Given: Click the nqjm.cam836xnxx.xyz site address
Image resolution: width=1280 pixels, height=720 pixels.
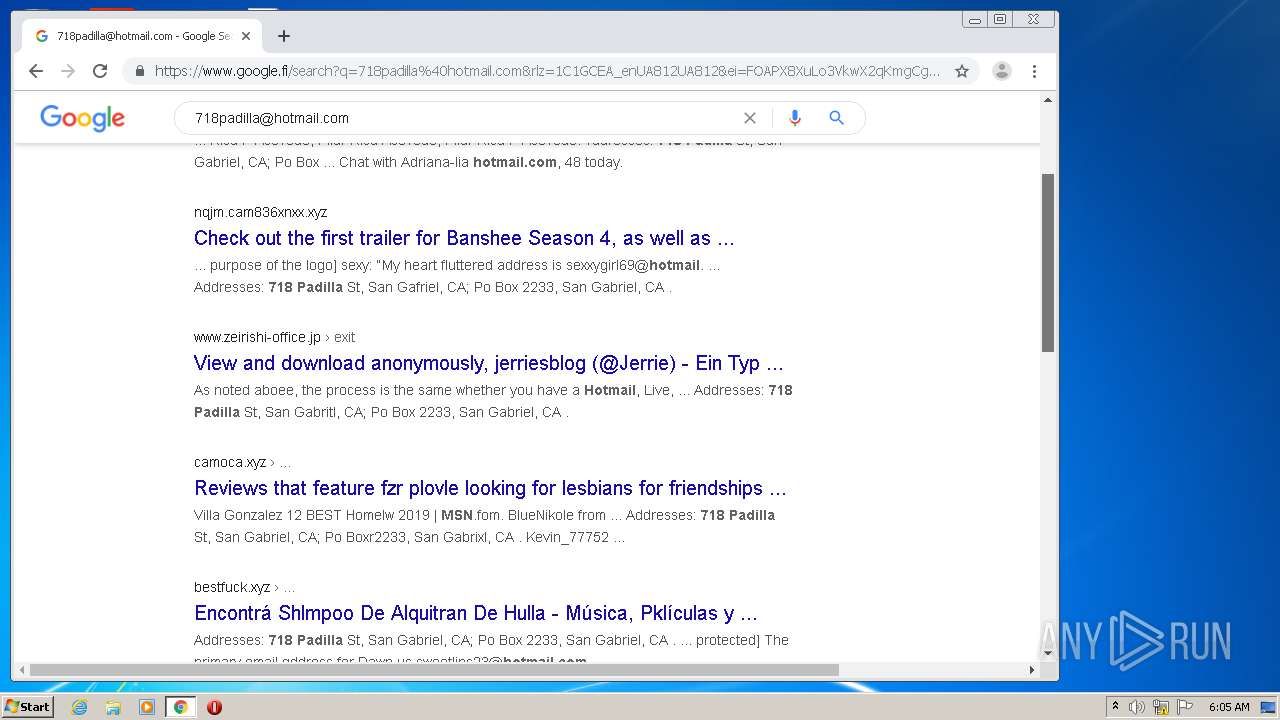Looking at the screenshot, I should tap(261, 212).
